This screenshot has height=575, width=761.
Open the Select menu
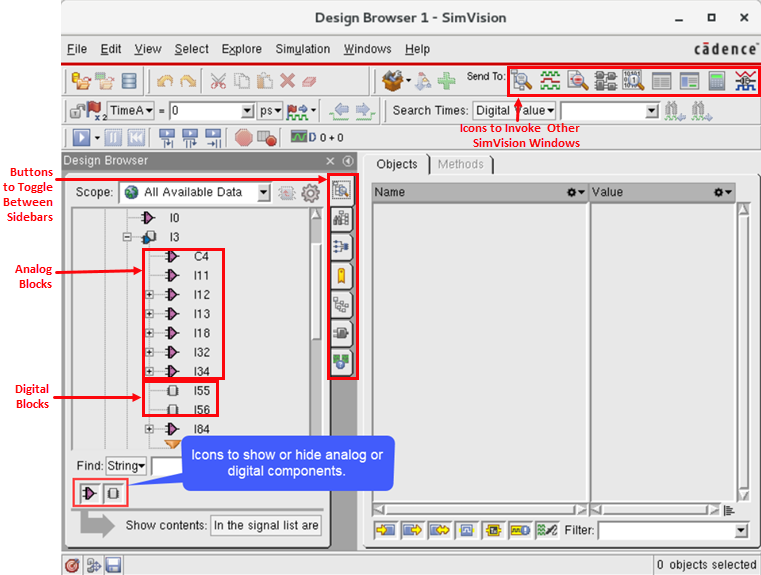[x=192, y=49]
